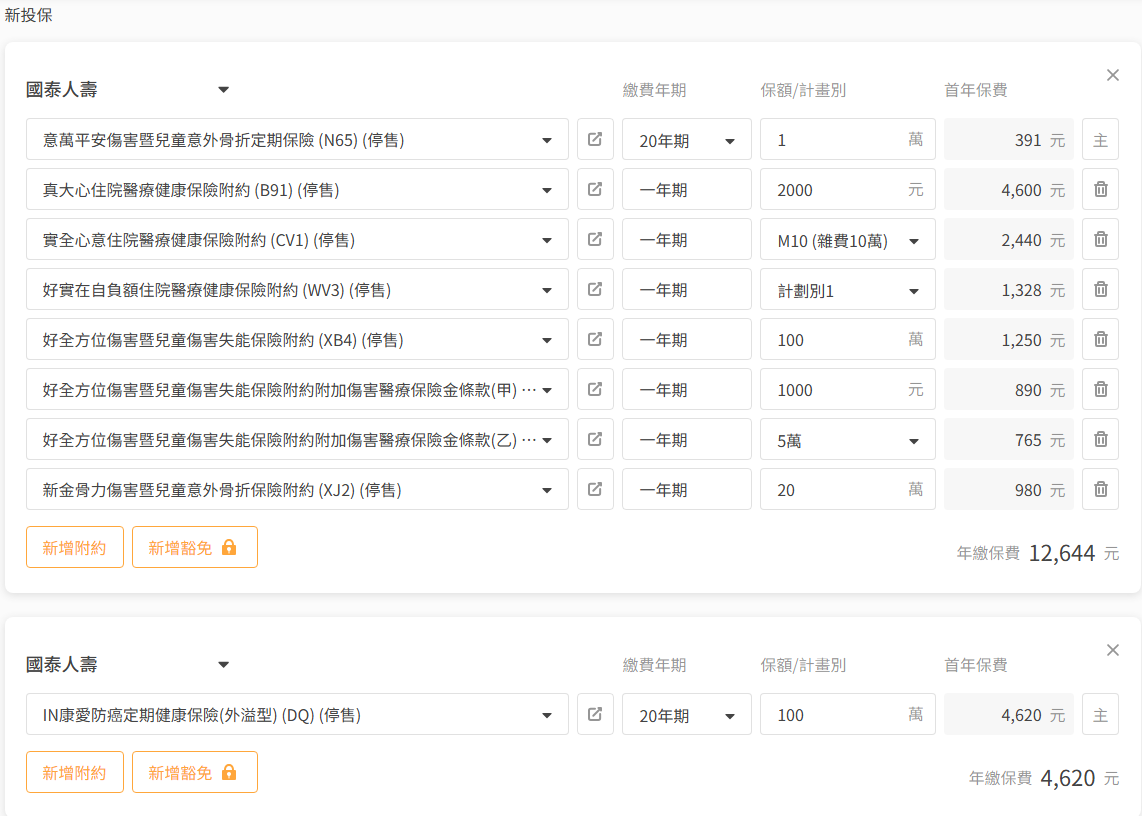Close the first 國泰人壽 policy card
The image size is (1142, 816).
[x=1113, y=75]
